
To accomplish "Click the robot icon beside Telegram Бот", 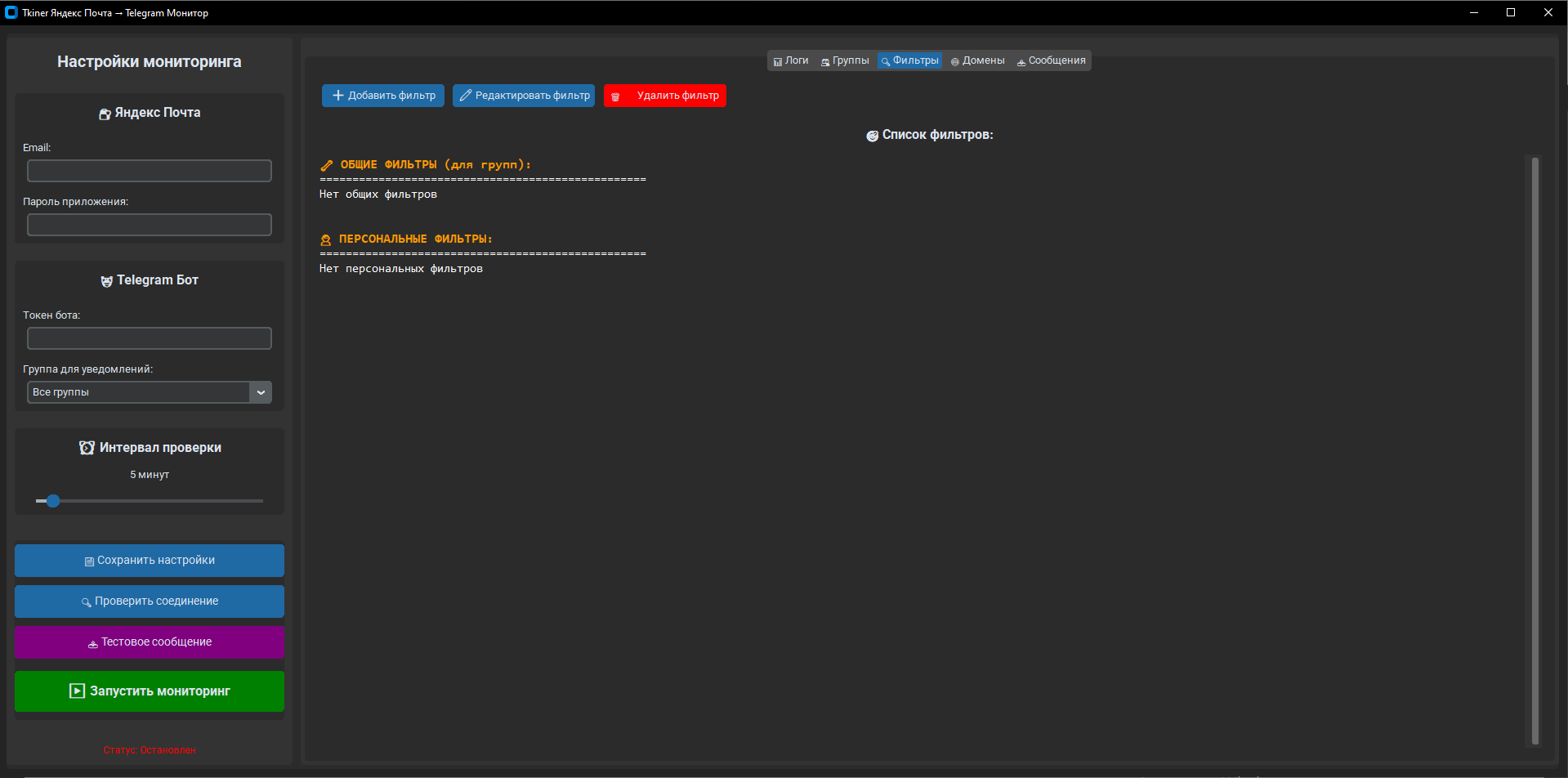I will pos(106,281).
